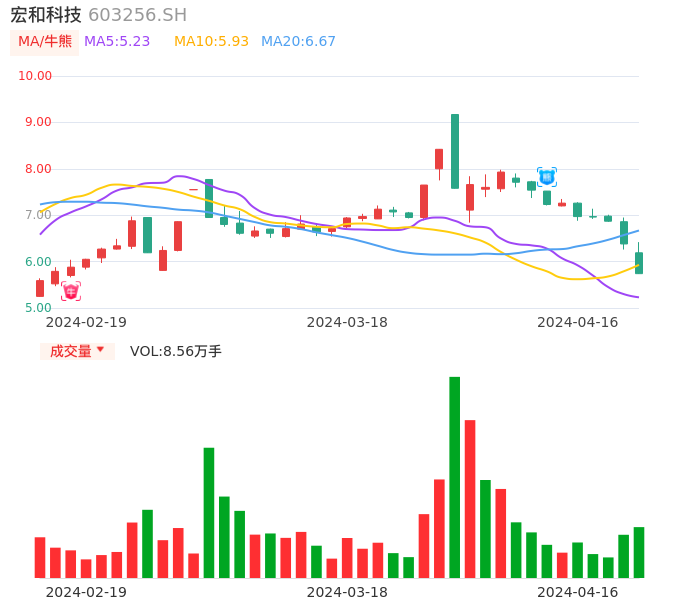Click the 宏和科技 stock name
This screenshot has width=686, height=606.
46,15
